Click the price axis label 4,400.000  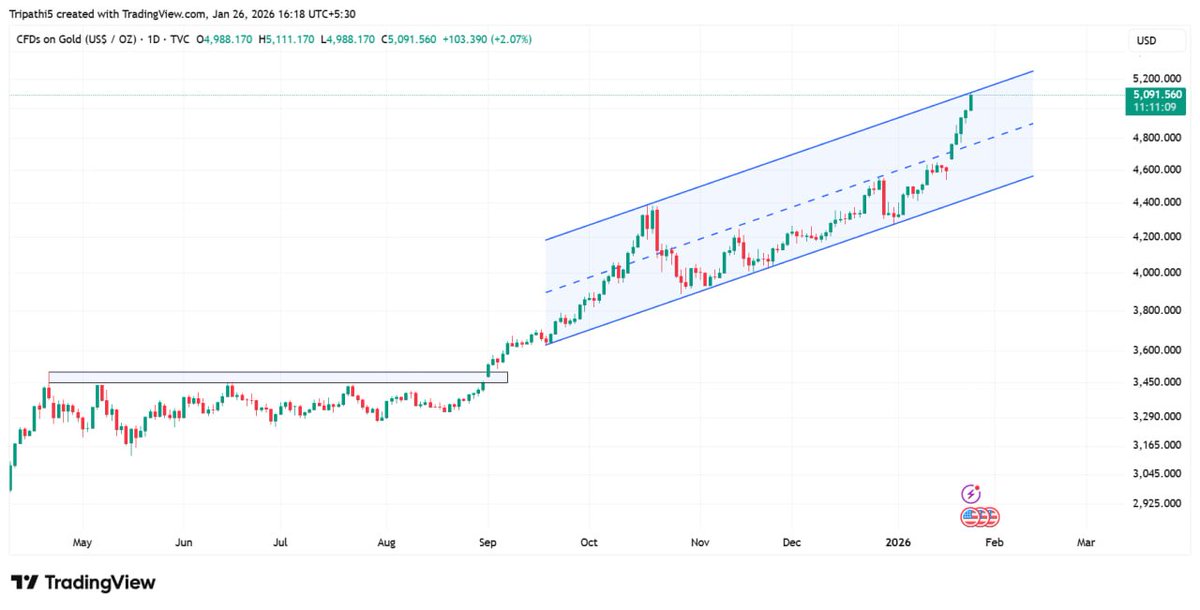click(x=1159, y=202)
